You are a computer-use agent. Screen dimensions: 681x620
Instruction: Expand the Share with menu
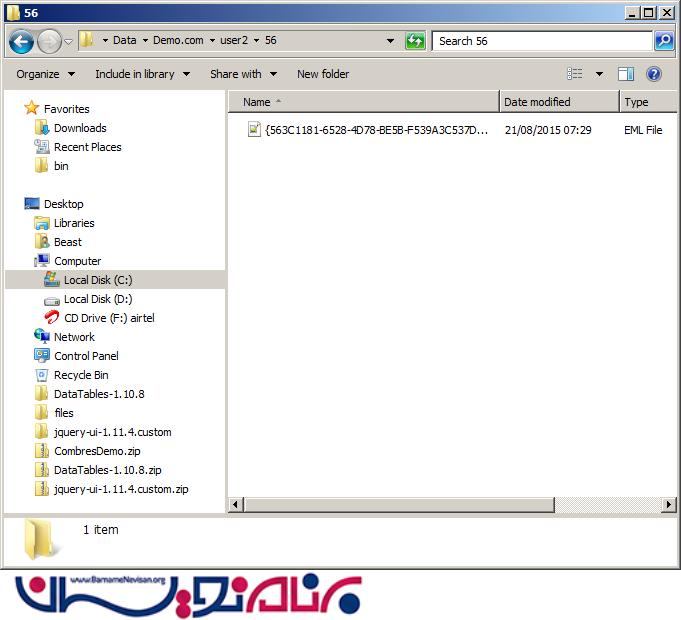pos(242,74)
